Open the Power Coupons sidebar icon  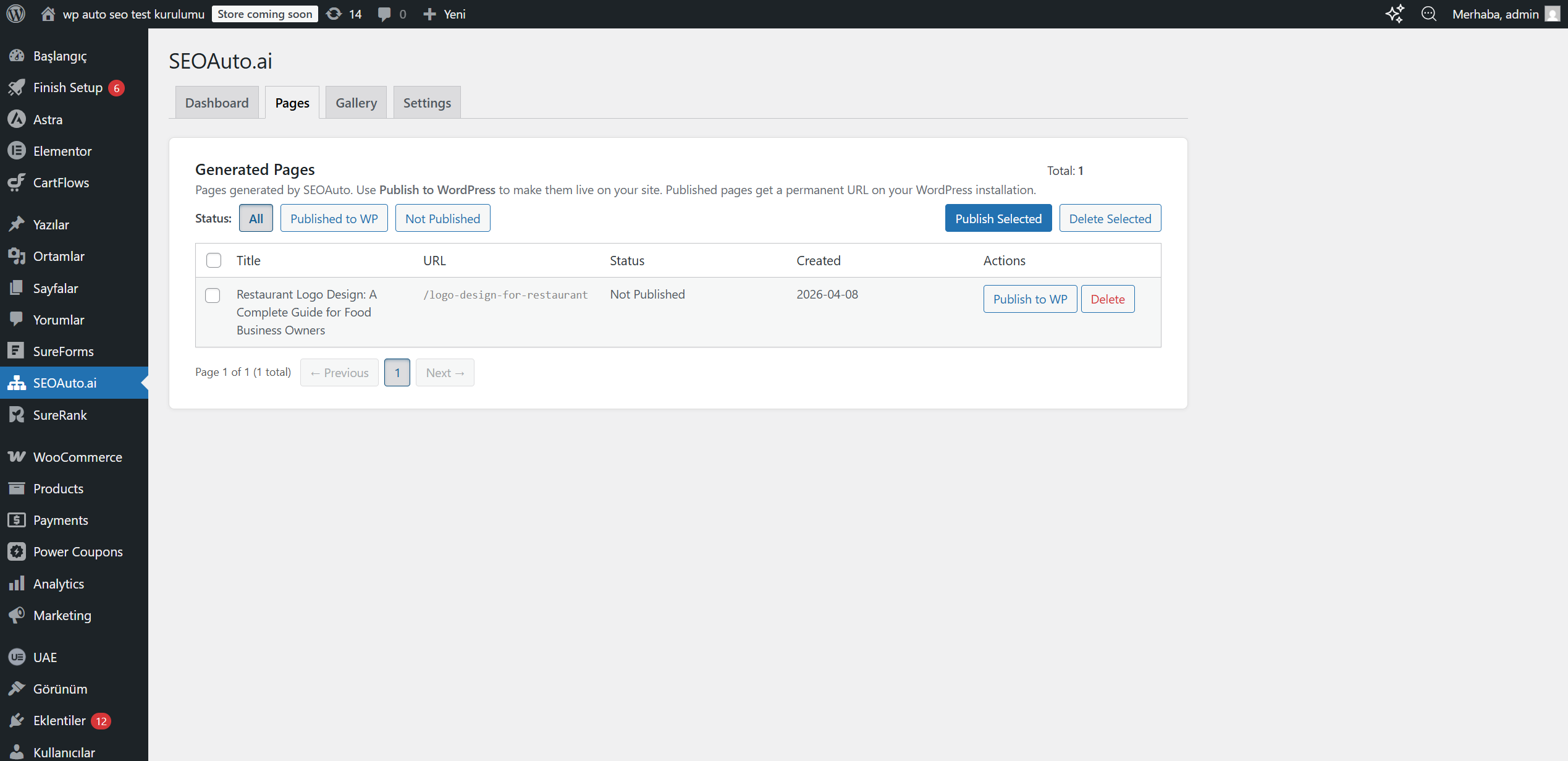point(17,551)
